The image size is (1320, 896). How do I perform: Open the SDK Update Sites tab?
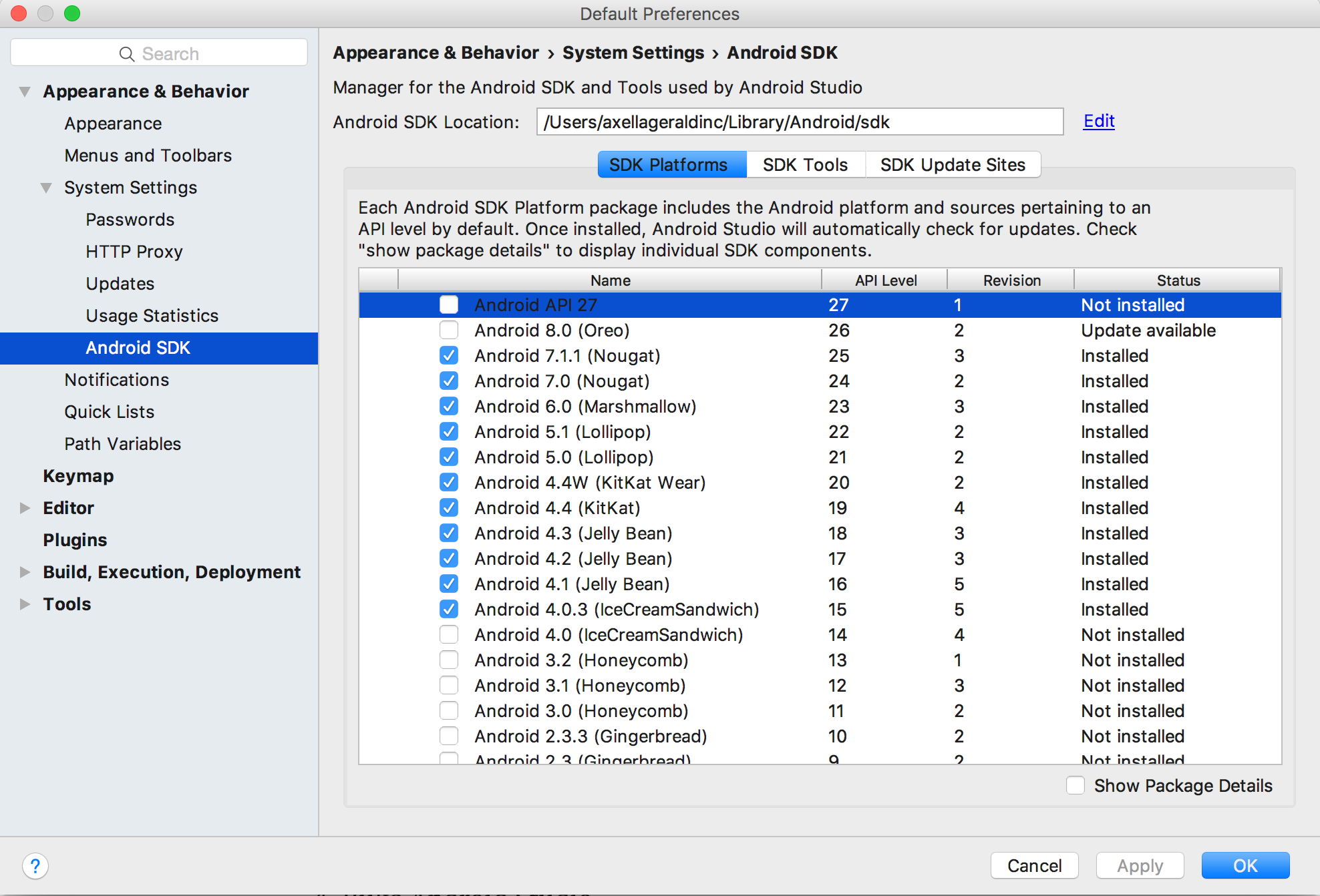coord(952,165)
